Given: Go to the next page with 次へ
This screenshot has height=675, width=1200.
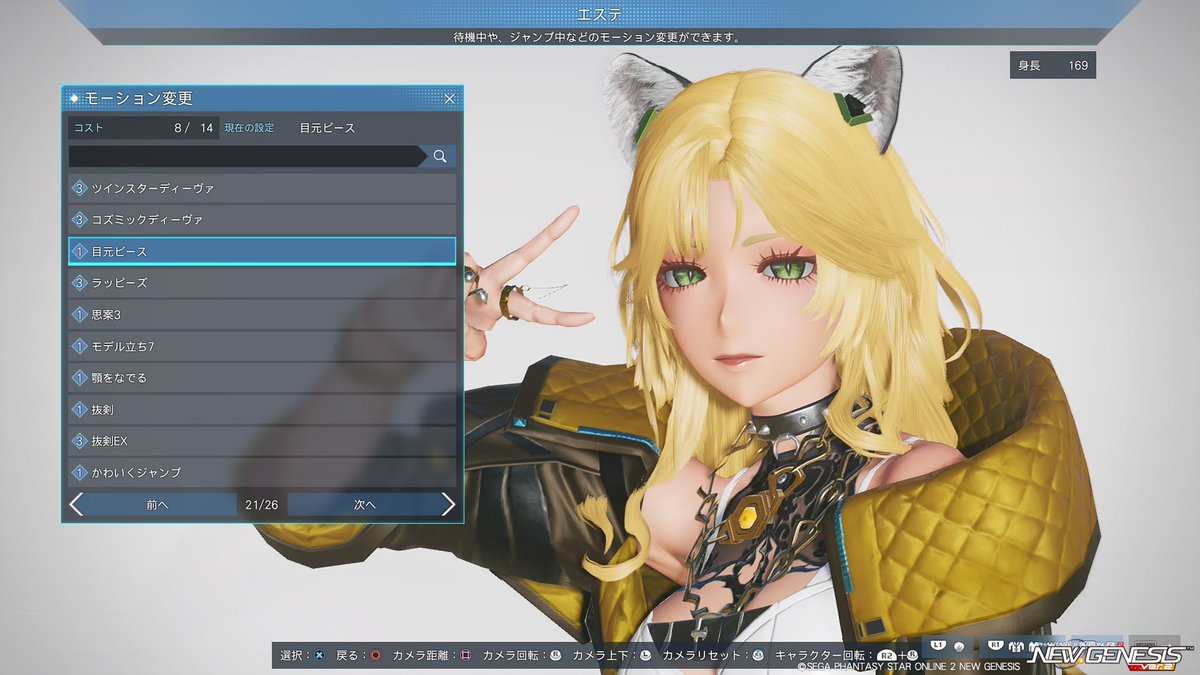Looking at the screenshot, I should pyautogui.click(x=364, y=505).
